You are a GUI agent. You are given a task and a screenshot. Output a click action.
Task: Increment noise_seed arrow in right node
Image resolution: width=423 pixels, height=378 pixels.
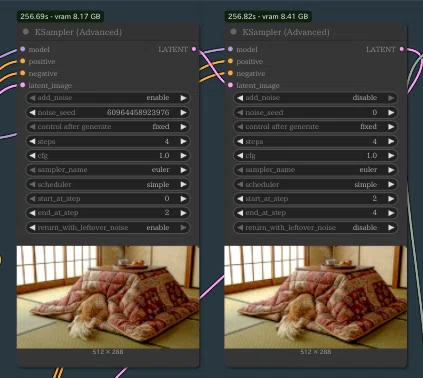[391, 113]
